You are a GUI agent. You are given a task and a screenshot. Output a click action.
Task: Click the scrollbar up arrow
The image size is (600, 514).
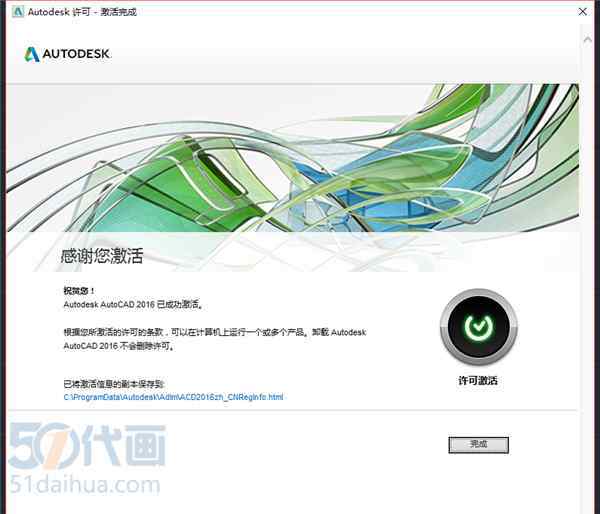[x=587, y=39]
